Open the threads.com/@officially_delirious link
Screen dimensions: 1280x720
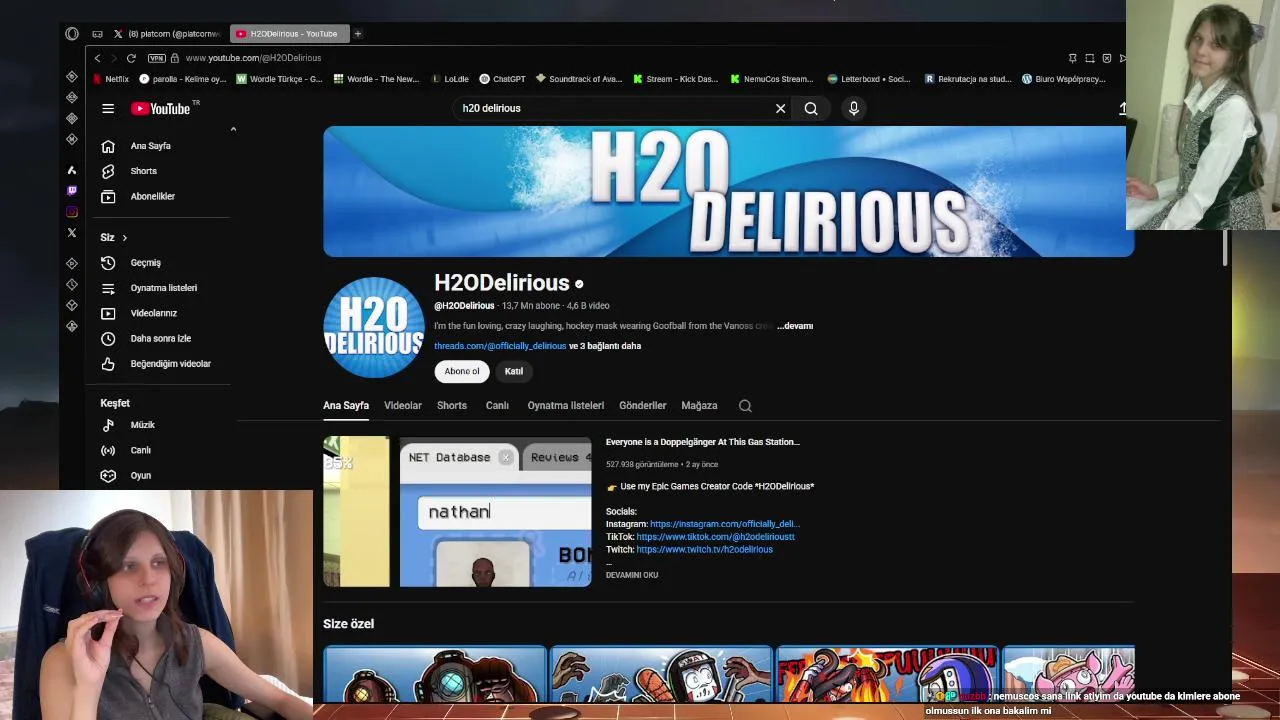tap(500, 346)
